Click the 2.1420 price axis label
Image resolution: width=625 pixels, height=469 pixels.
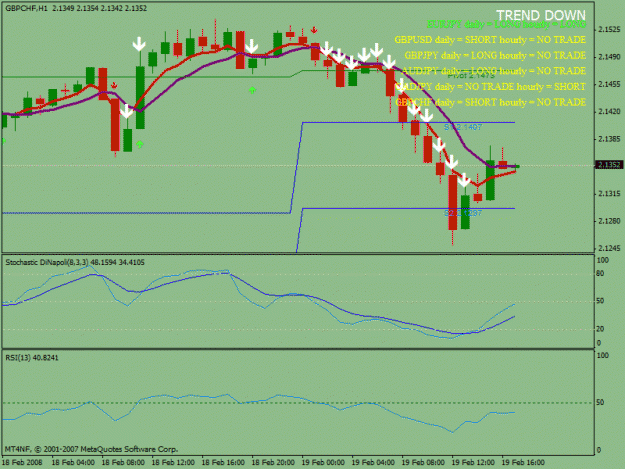coord(609,112)
